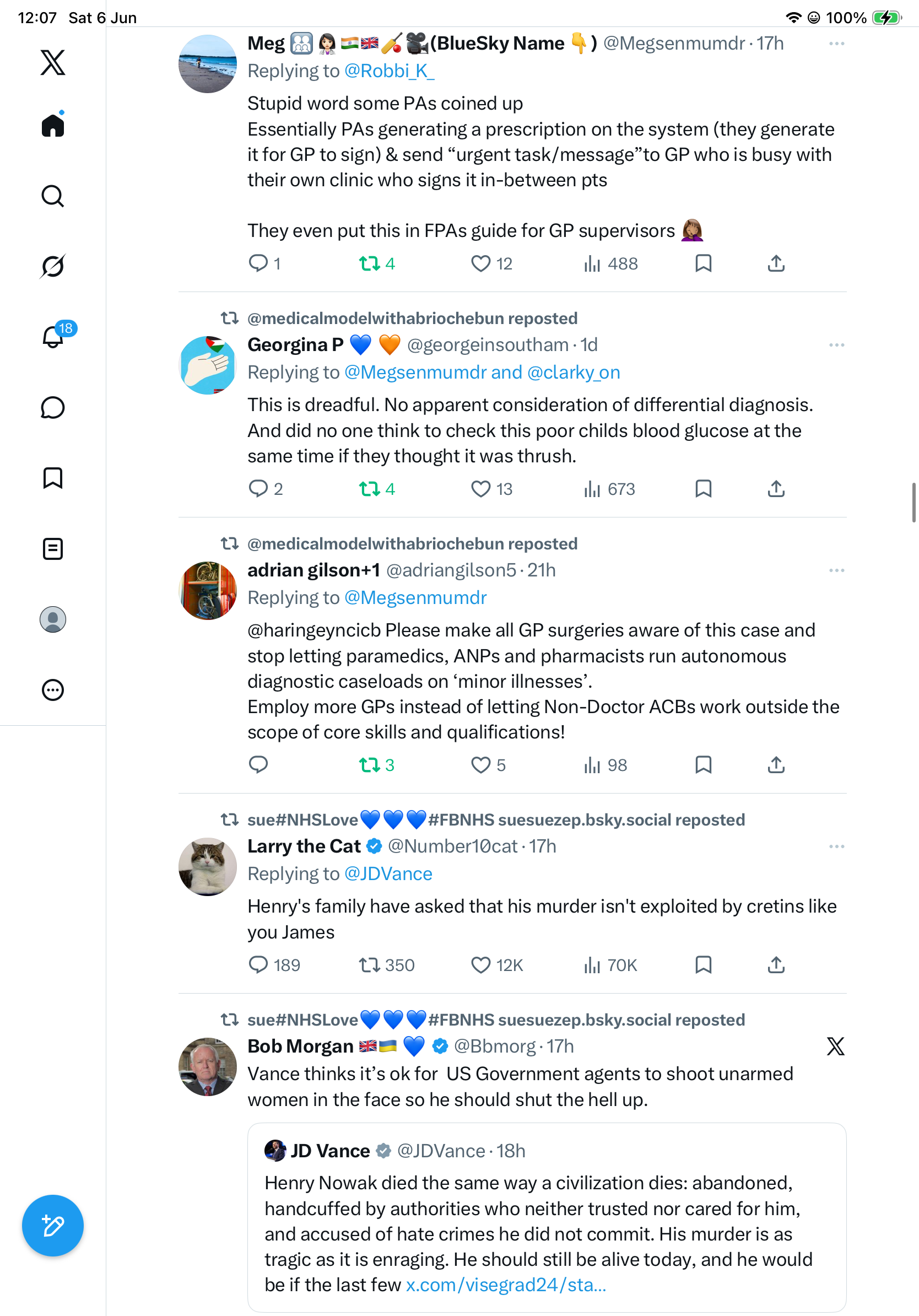Click the X logo at top of sidebar
The image size is (919, 1316).
[53, 62]
